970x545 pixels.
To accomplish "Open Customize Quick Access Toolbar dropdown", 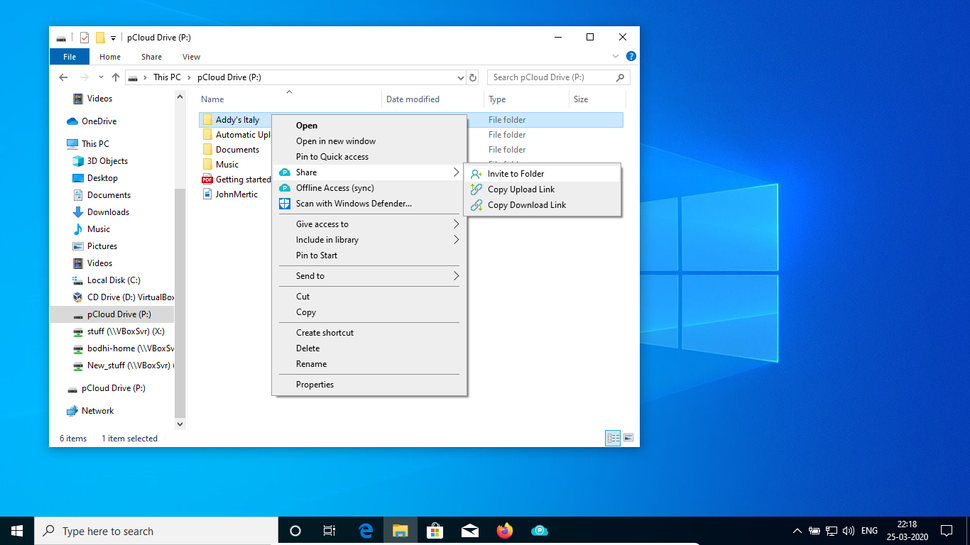I will tap(113, 38).
